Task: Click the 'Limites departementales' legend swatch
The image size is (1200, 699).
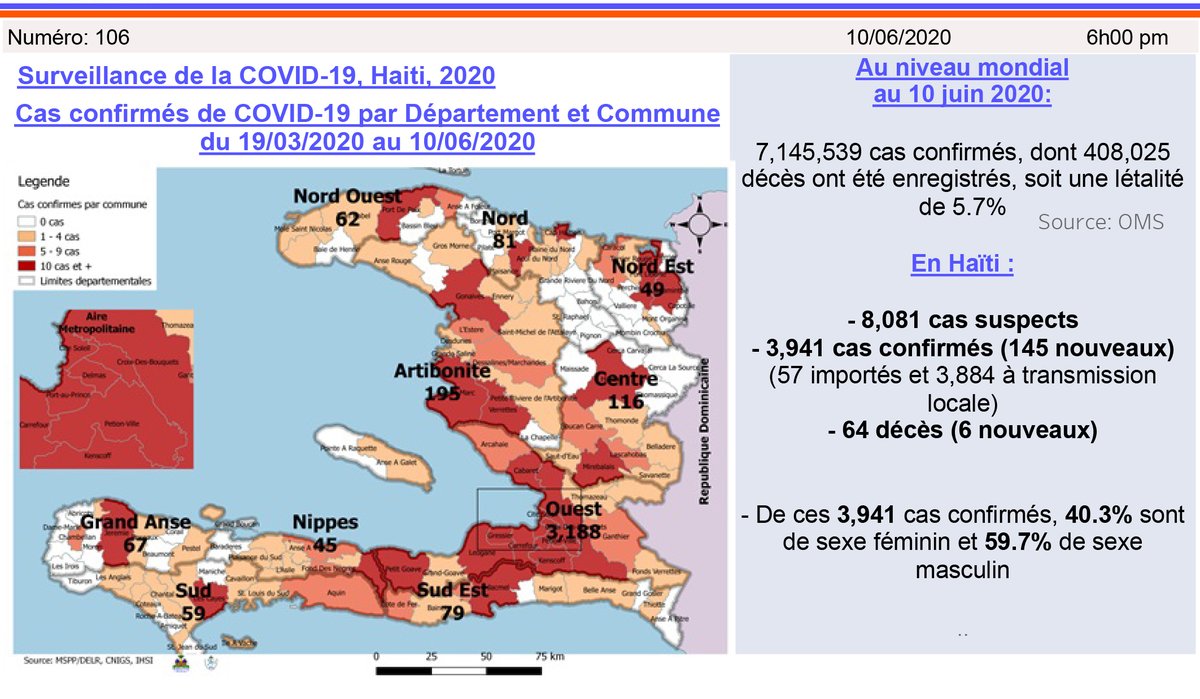Action: [29, 281]
